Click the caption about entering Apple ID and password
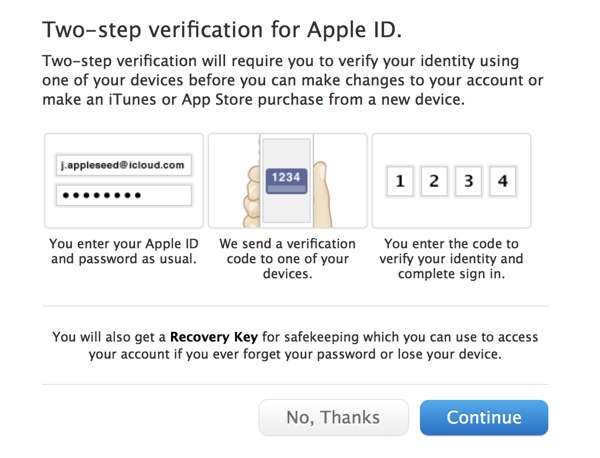Screen dimensions: 600x458 125,251
